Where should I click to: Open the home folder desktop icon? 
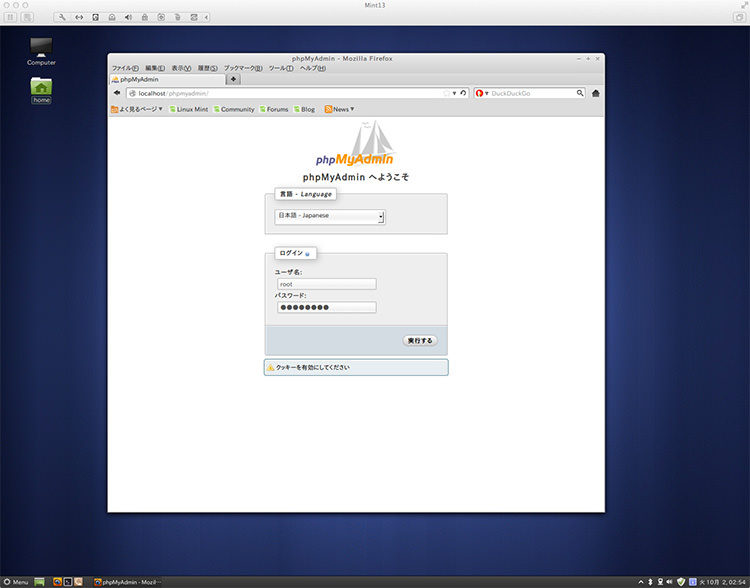[x=41, y=90]
